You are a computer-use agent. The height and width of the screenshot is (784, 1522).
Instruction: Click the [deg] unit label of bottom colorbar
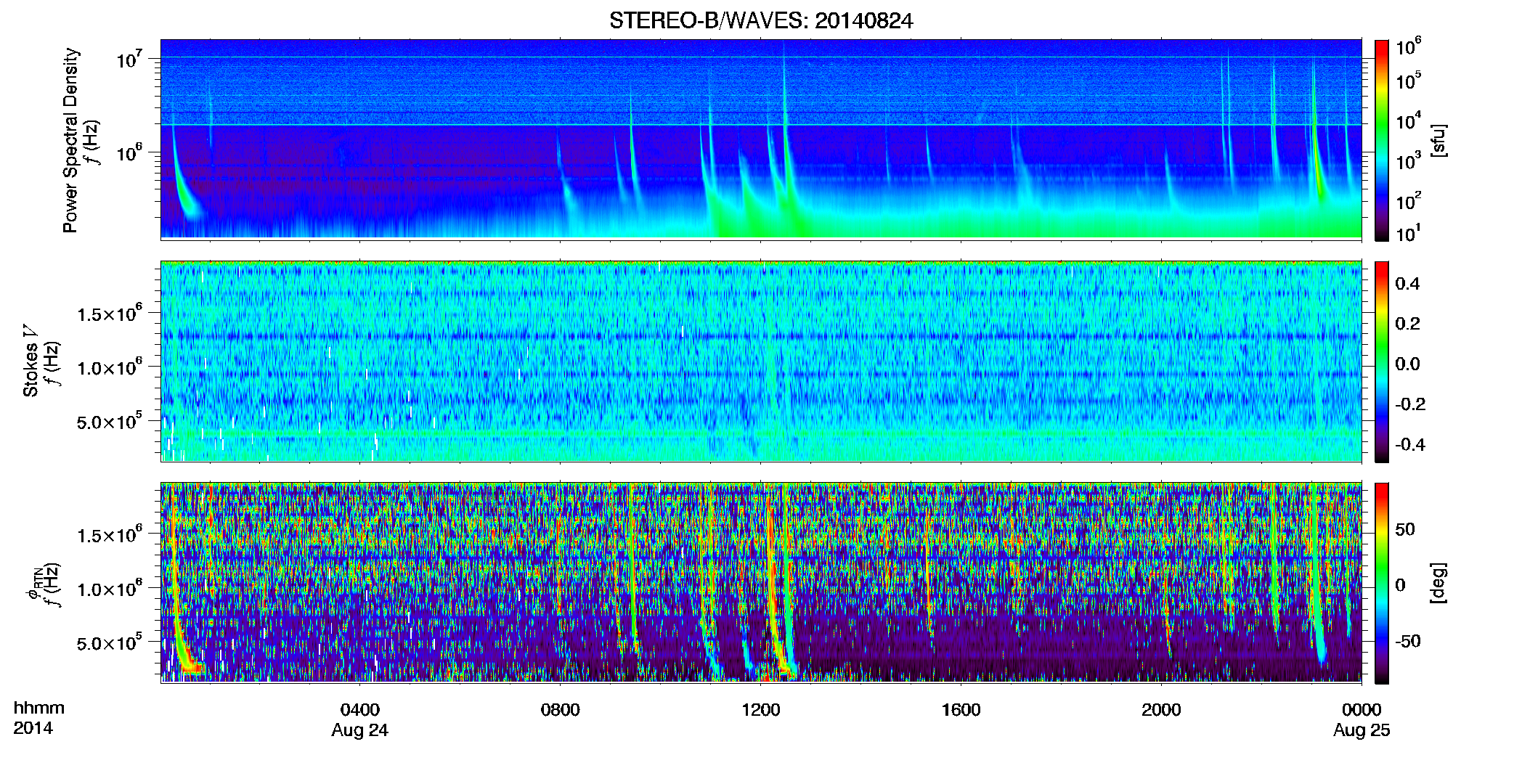point(1438,583)
